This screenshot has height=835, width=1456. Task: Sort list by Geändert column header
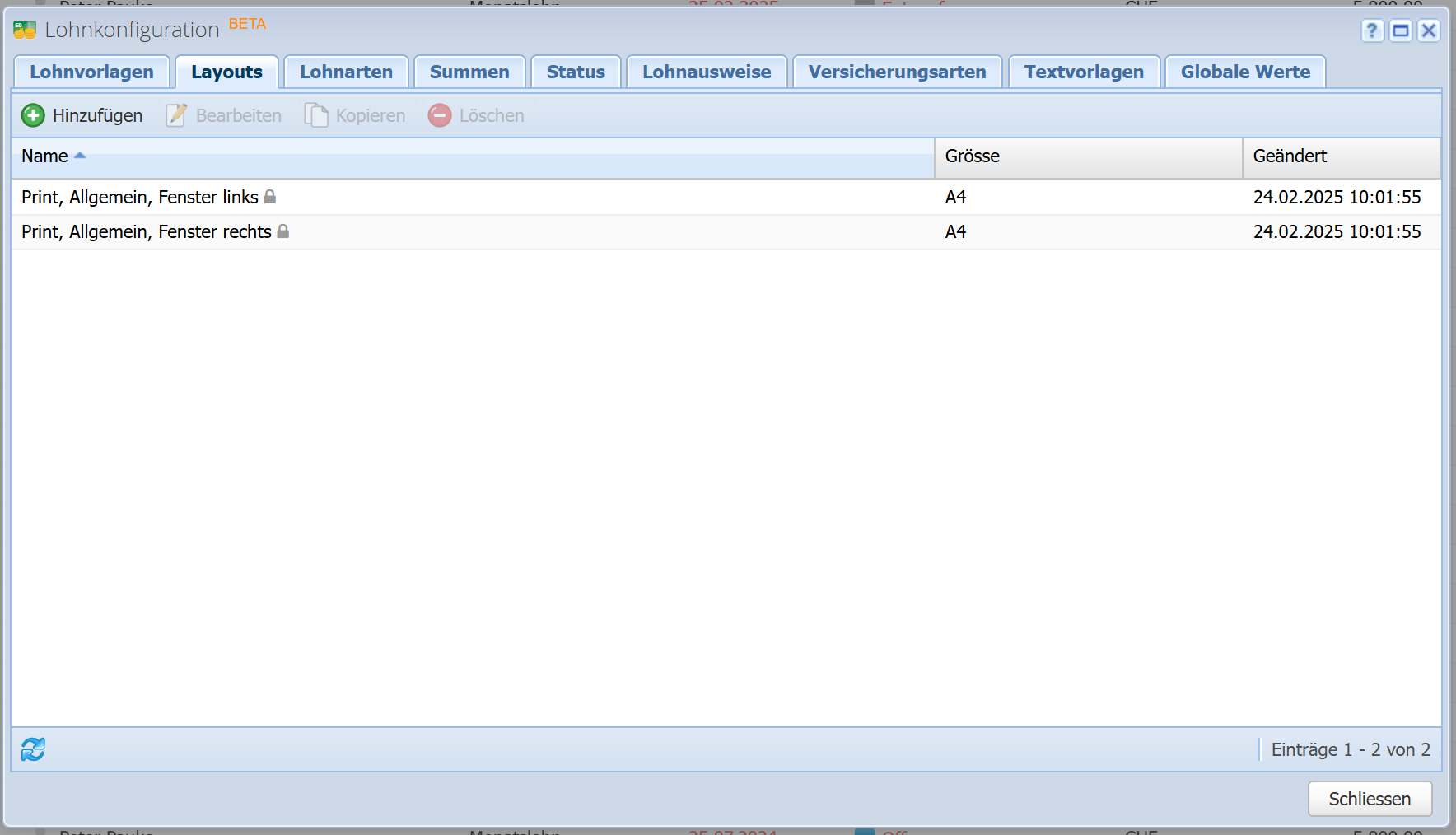coord(1290,156)
